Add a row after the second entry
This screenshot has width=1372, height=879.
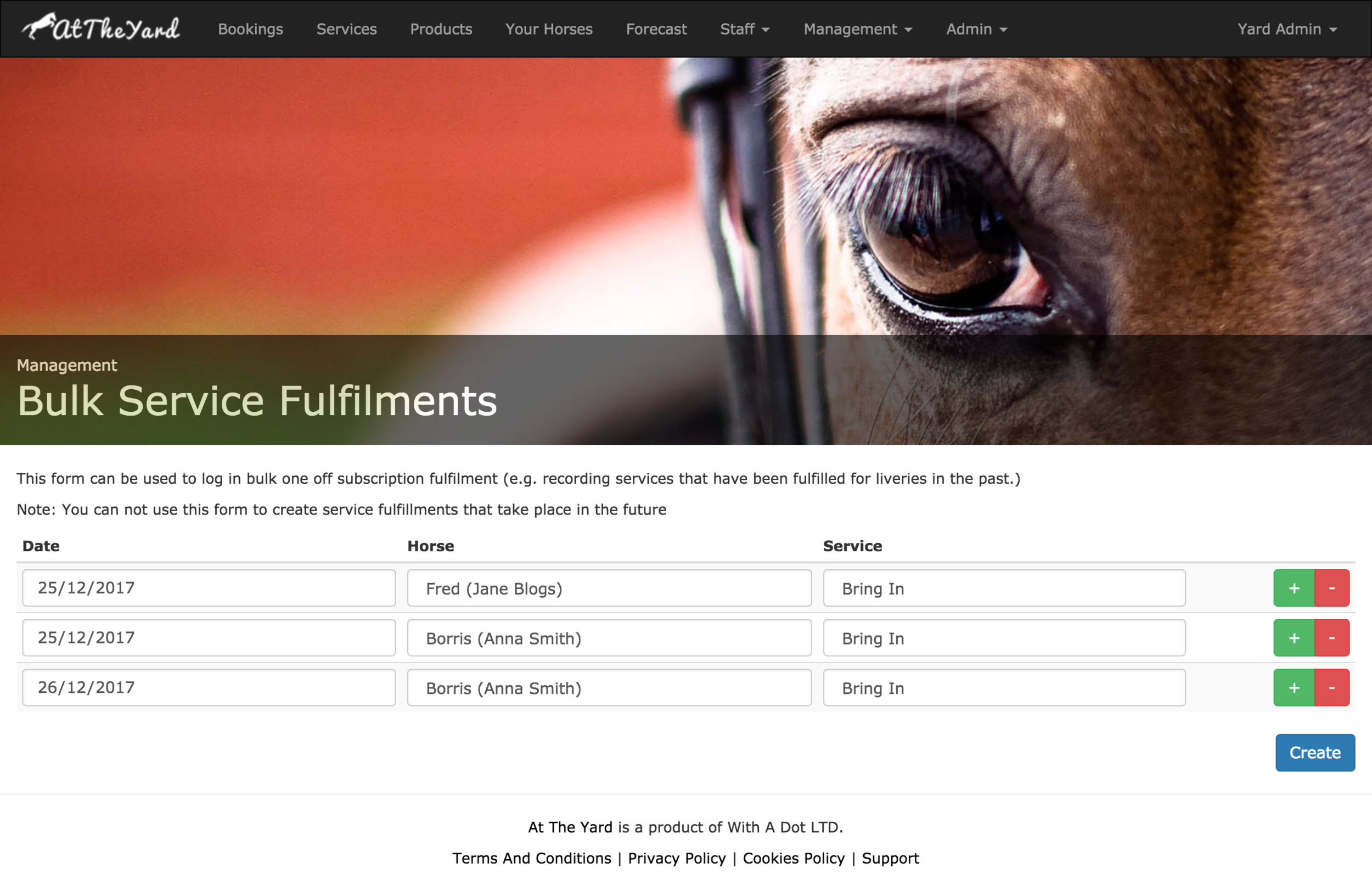click(1294, 637)
